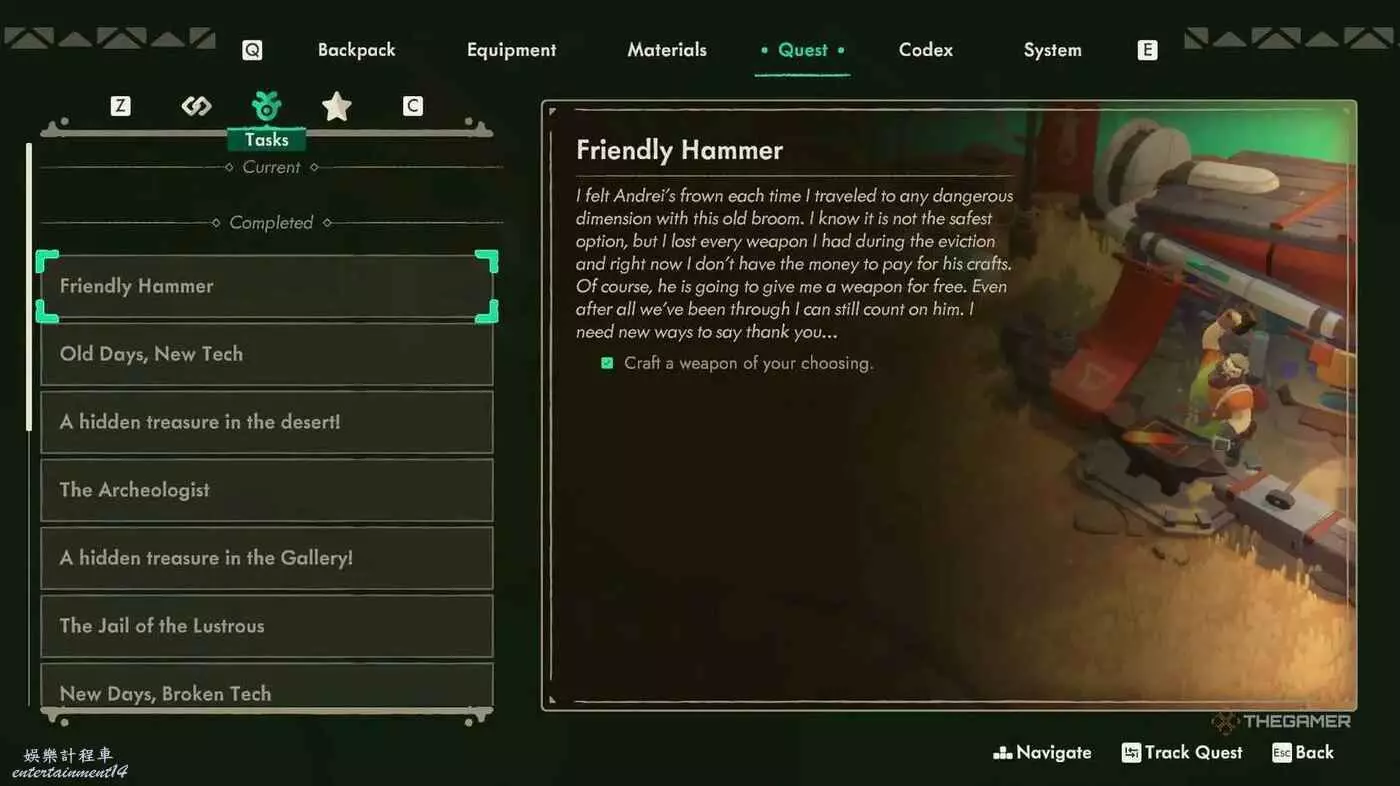
Task: Click the E next-tab key icon
Action: (1147, 50)
